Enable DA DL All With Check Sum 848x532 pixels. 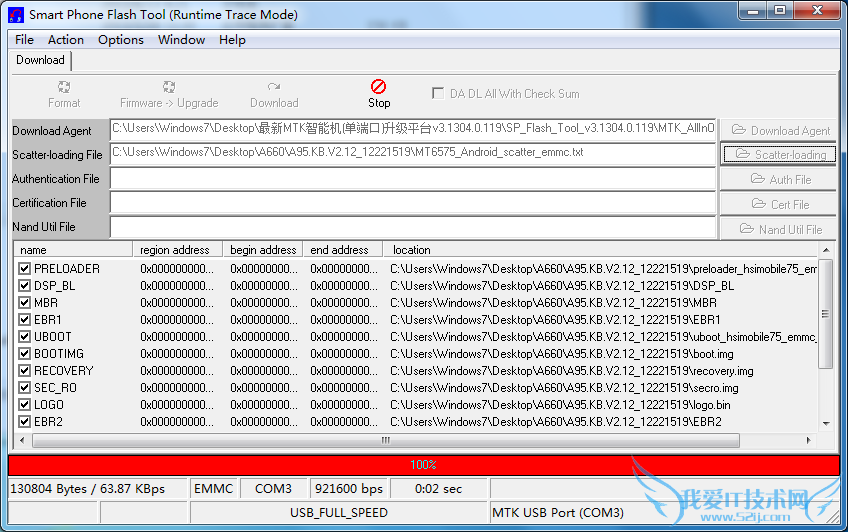tap(438, 94)
